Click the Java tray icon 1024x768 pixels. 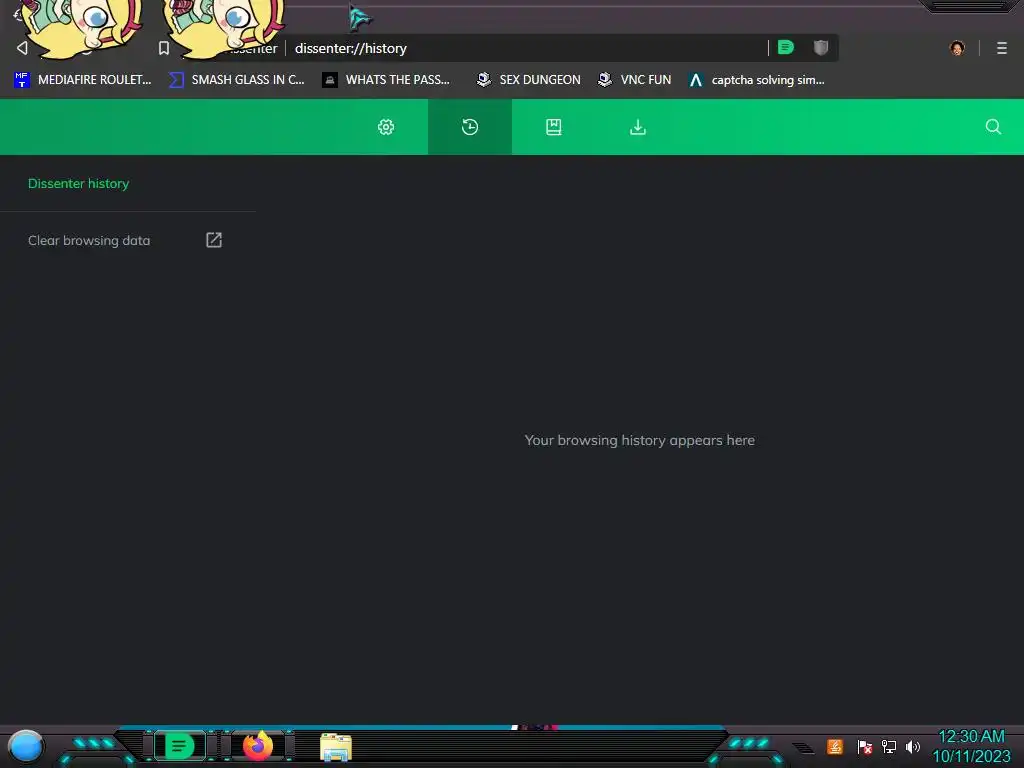click(835, 746)
